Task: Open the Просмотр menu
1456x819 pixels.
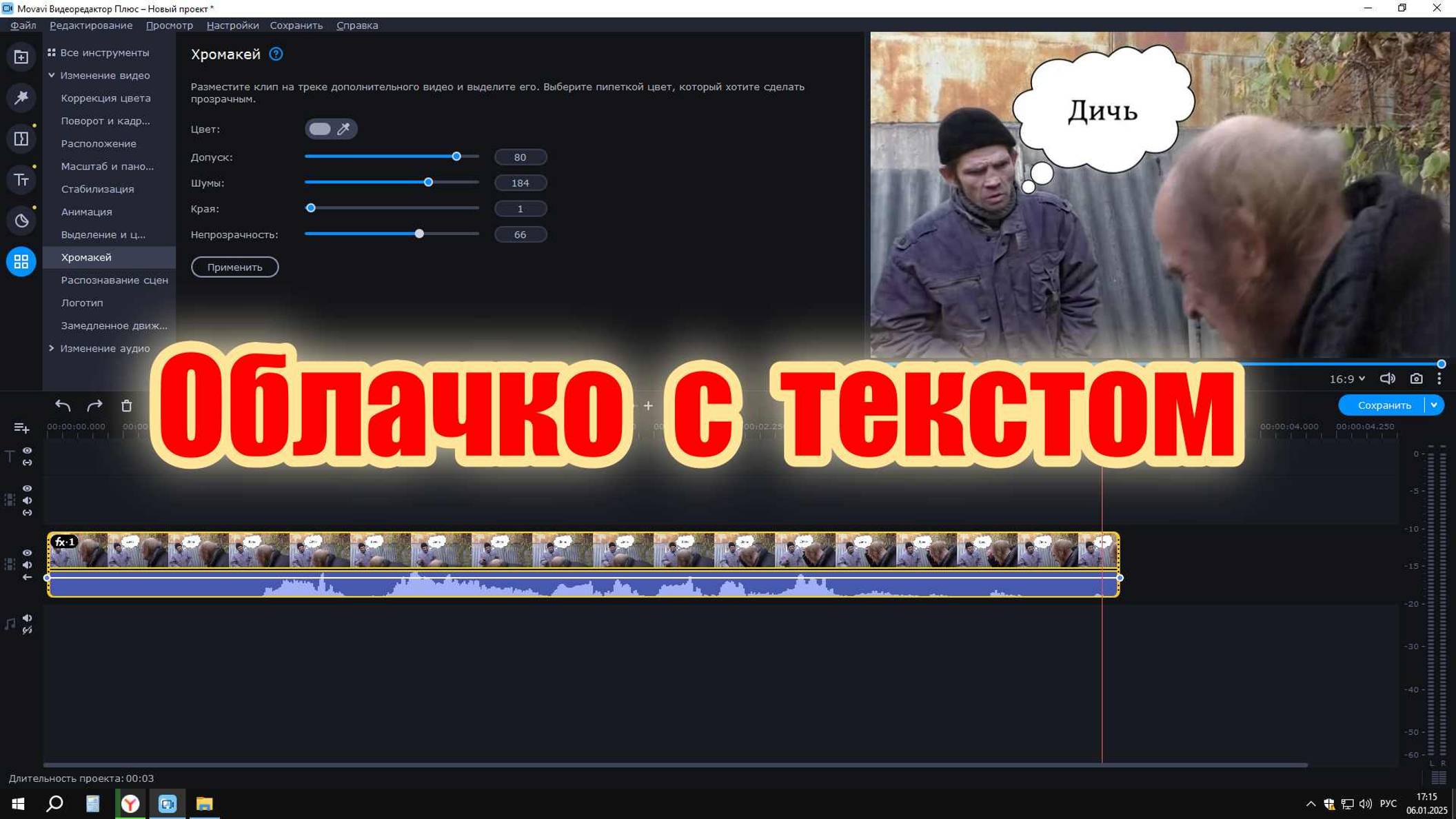Action: 169,25
